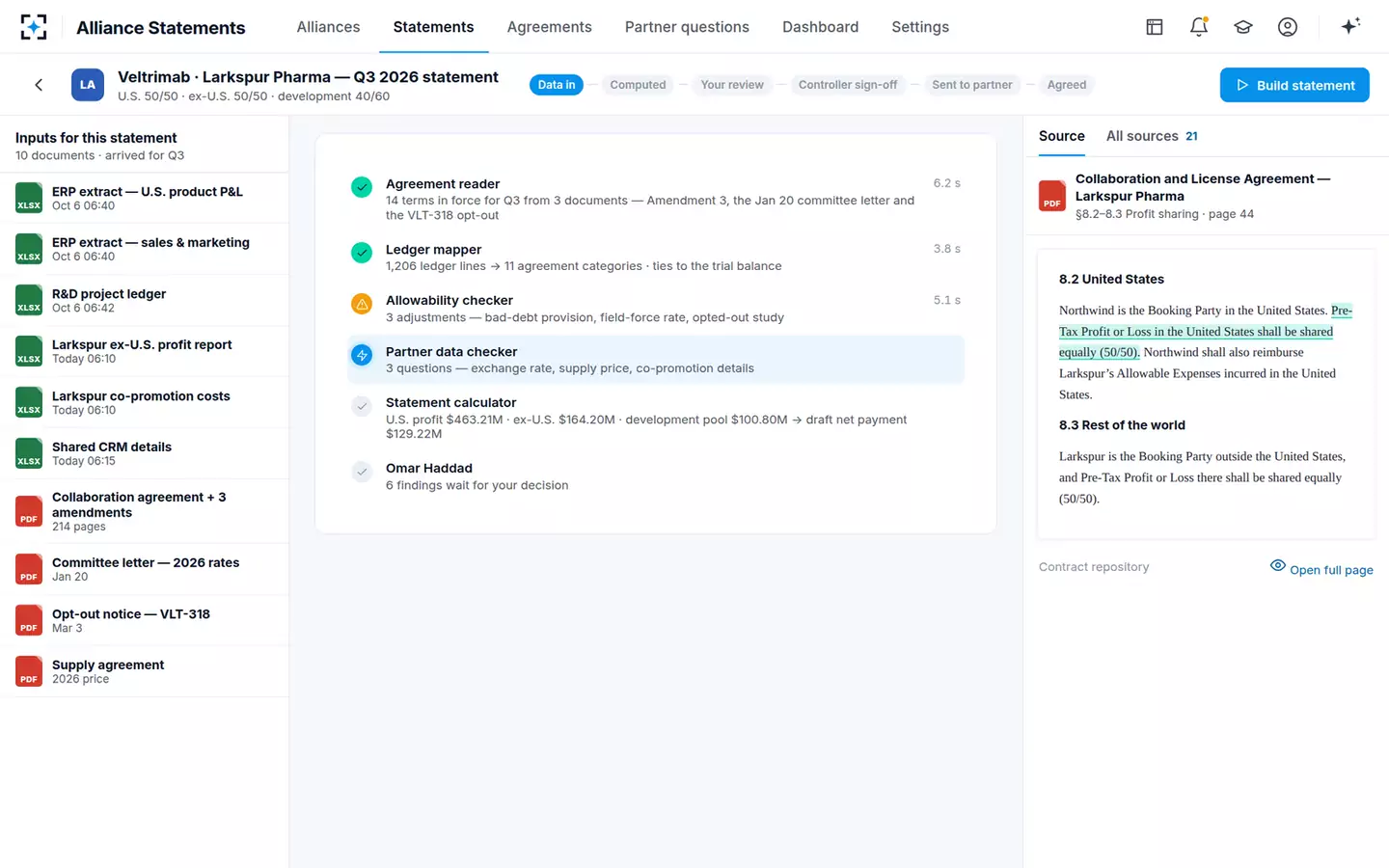The image size is (1389, 868).
Task: Click the 8.3 Rest of the world heading
Action: 1122,425
